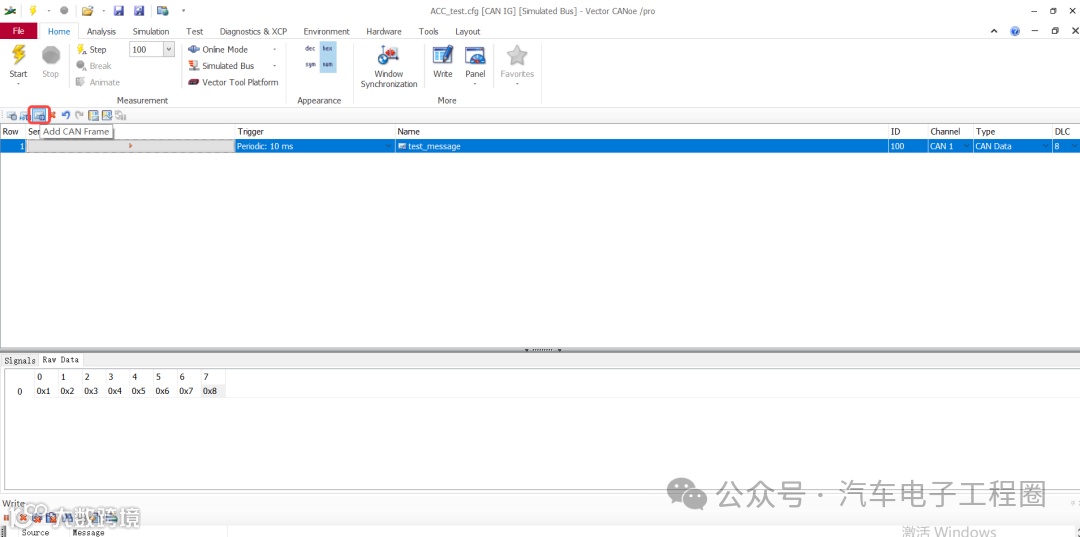Toggle num numeric display
The height and width of the screenshot is (537, 1080).
coord(328,65)
